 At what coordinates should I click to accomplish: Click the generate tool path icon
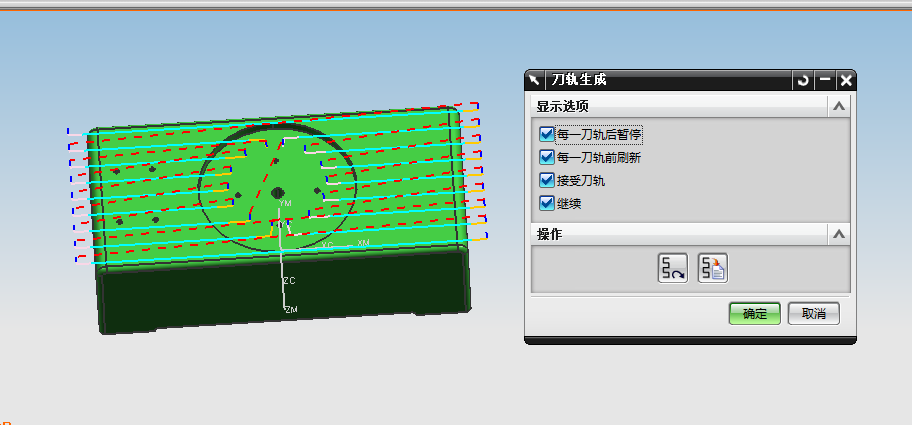(673, 268)
